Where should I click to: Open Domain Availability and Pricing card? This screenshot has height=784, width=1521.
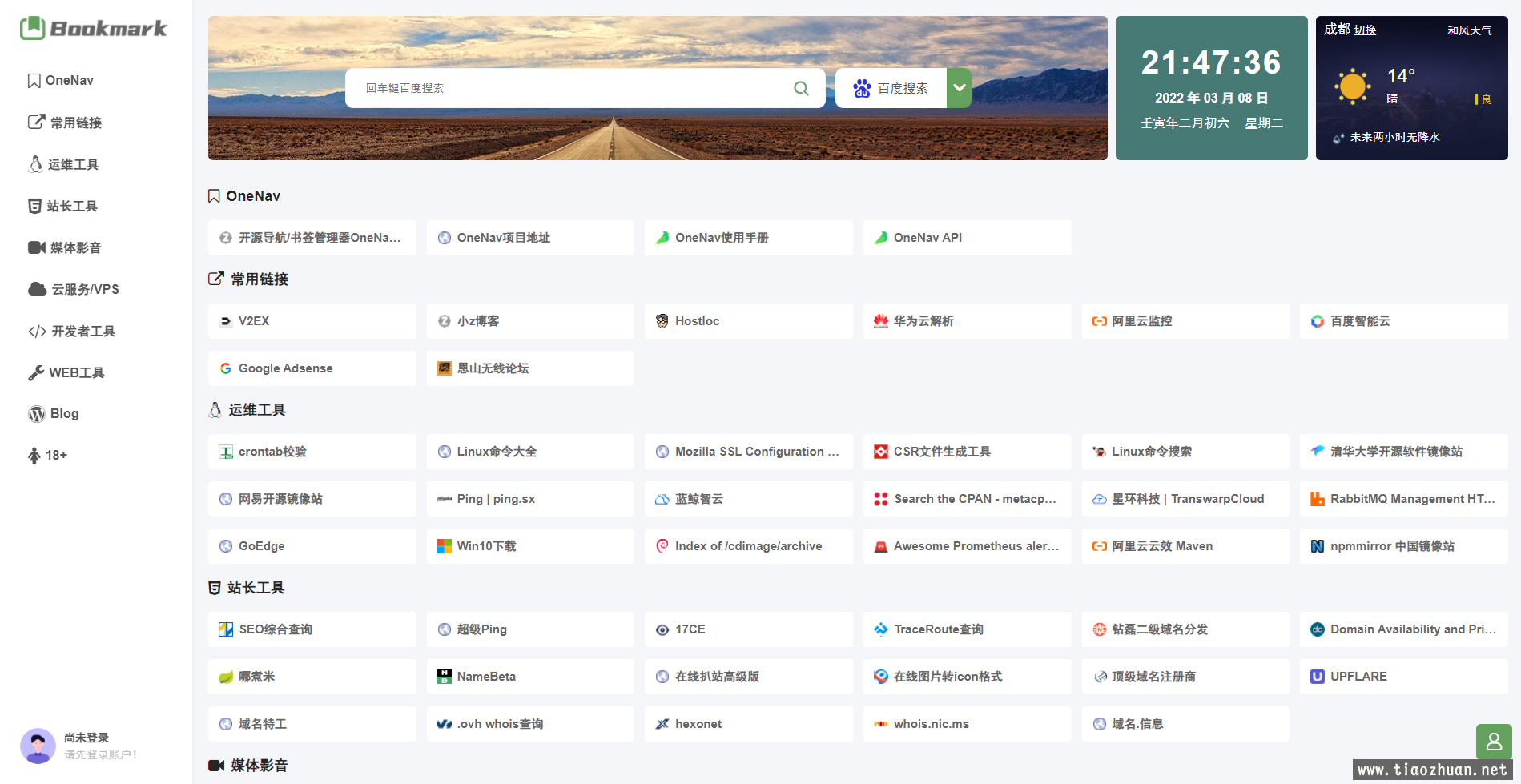coord(1404,629)
